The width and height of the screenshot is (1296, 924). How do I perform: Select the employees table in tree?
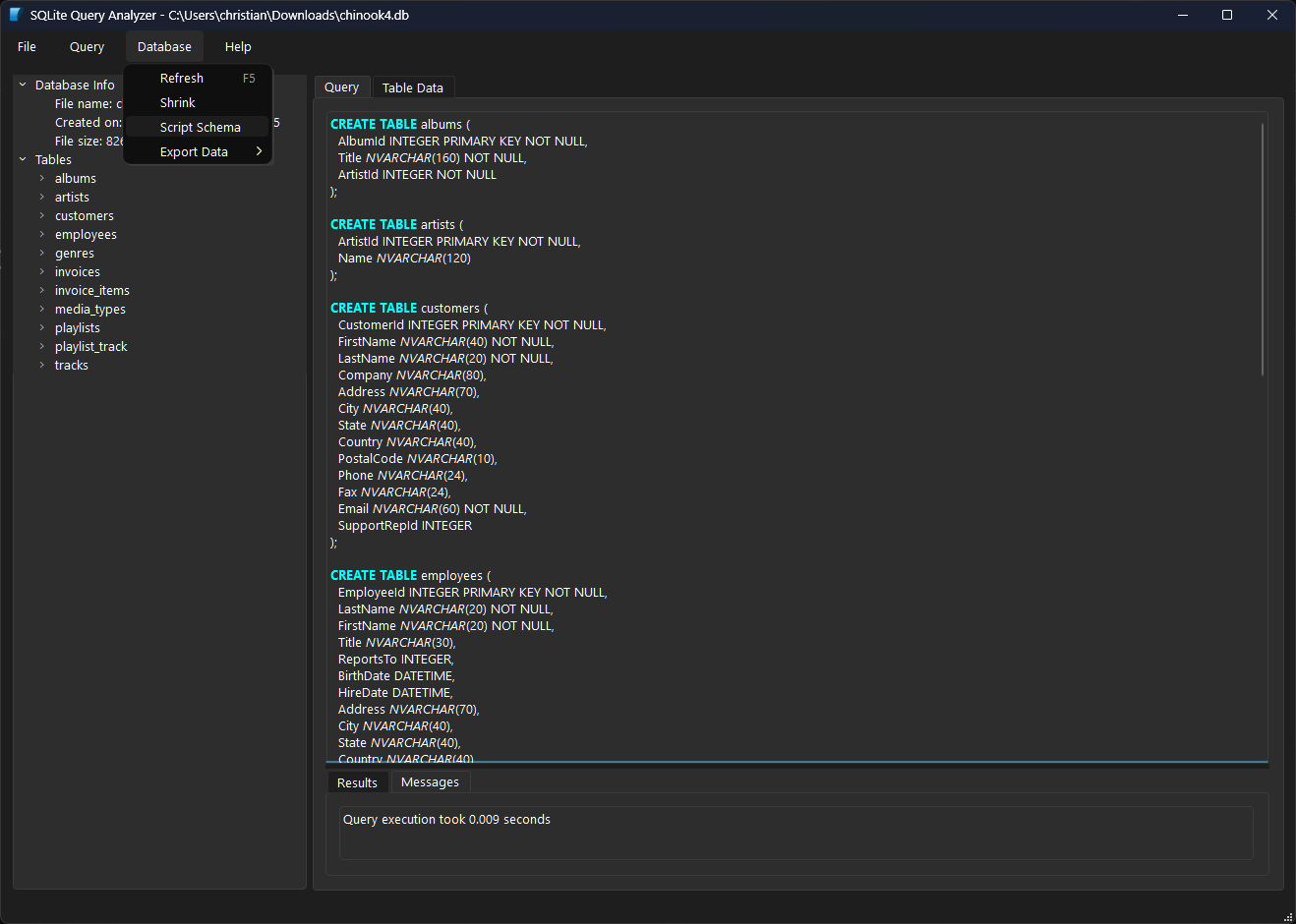pos(86,234)
